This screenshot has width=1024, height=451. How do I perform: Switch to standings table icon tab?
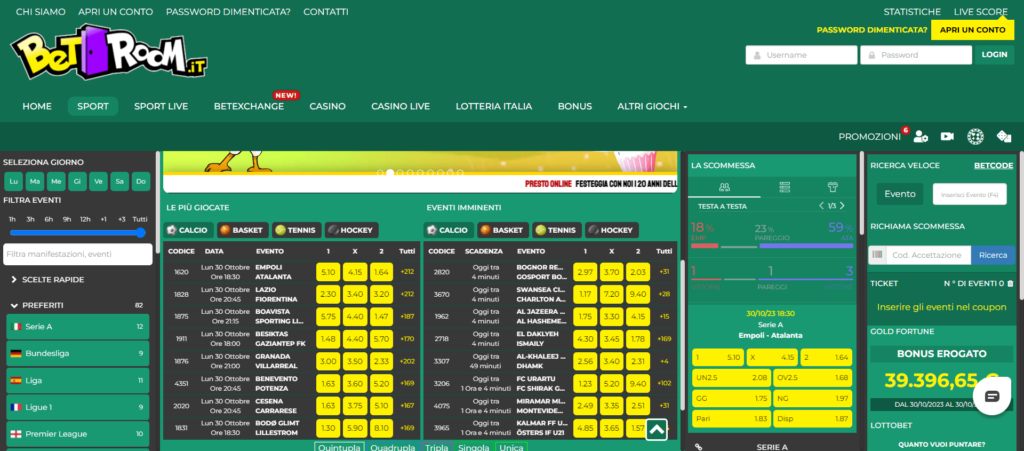785,187
